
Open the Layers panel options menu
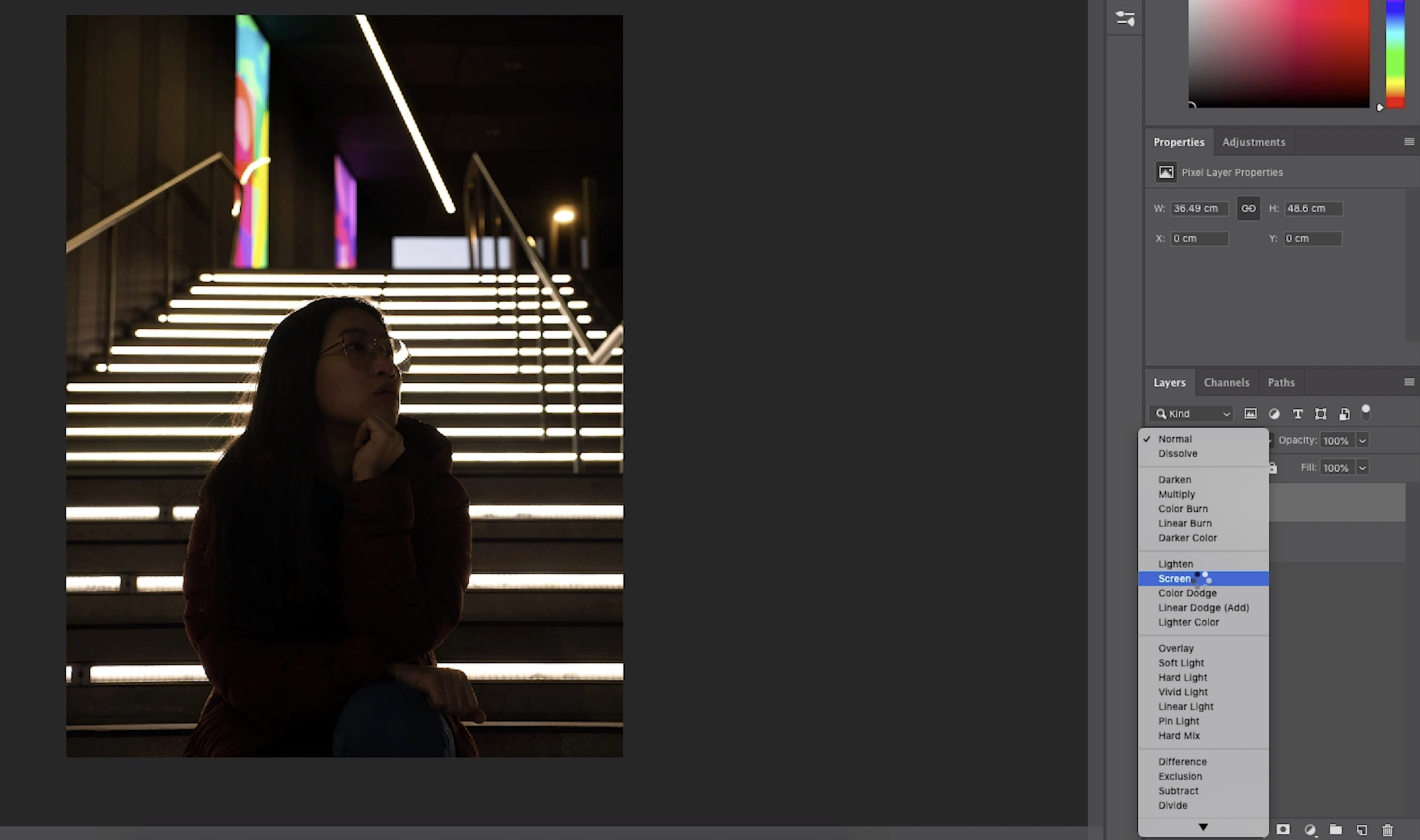coord(1410,382)
